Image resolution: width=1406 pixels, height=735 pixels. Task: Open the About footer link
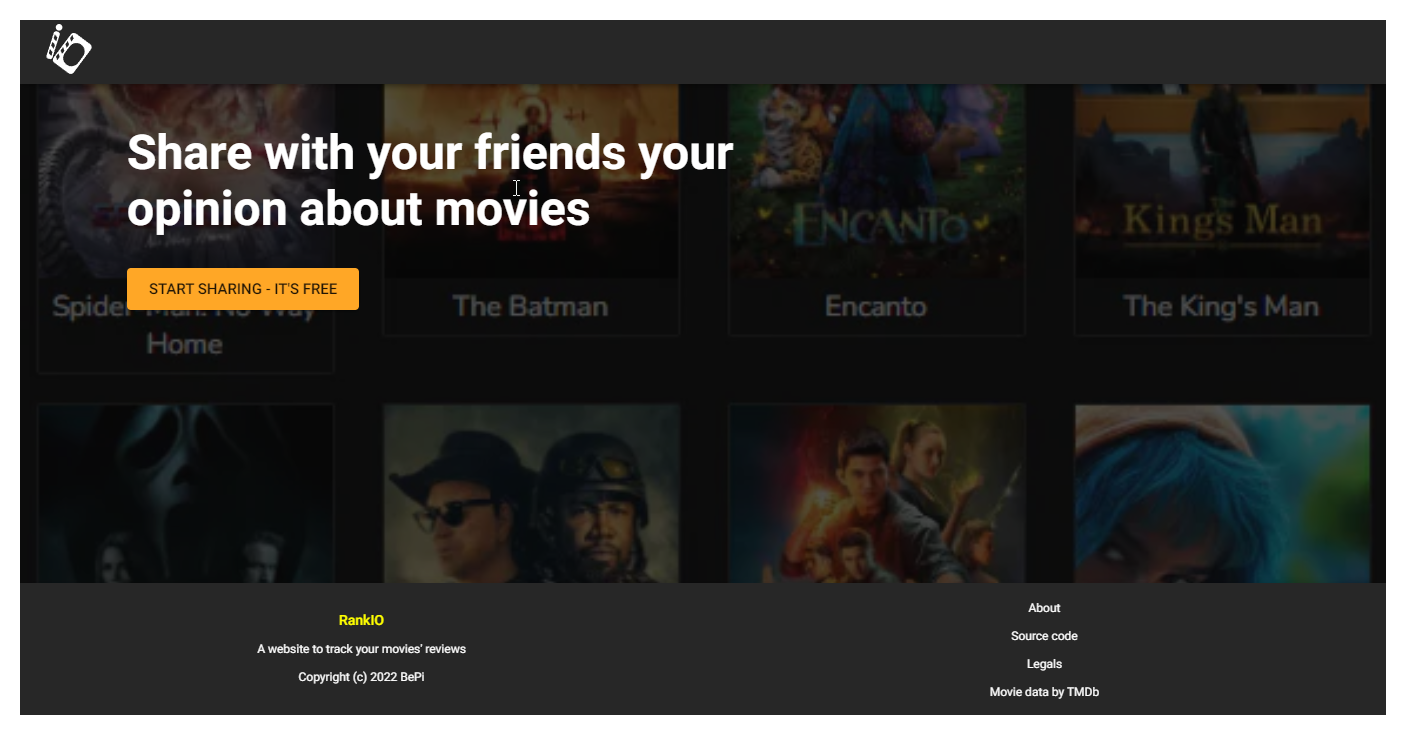(1044, 608)
